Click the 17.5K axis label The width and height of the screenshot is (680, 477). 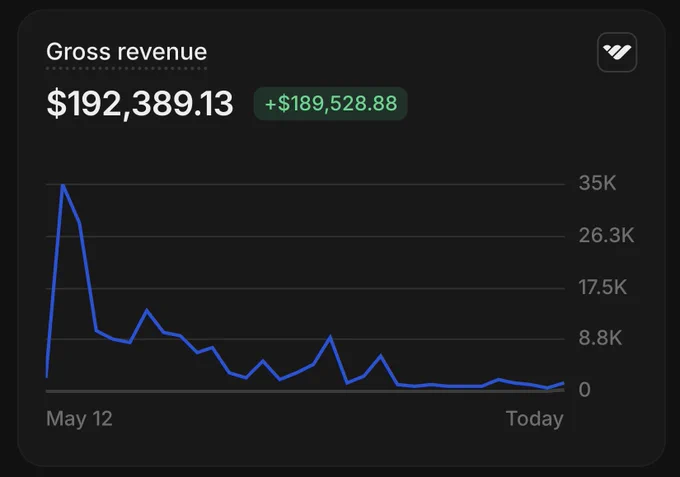click(x=602, y=287)
